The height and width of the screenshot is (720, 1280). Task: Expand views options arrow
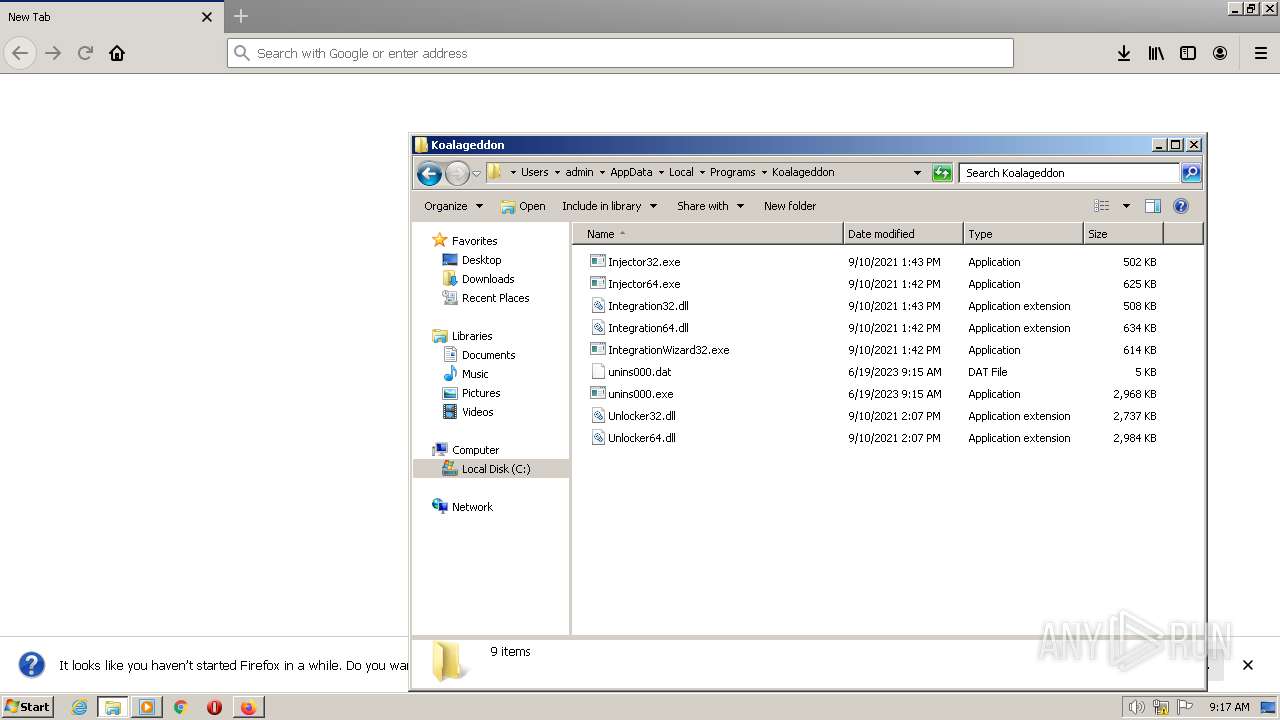[x=1126, y=206]
